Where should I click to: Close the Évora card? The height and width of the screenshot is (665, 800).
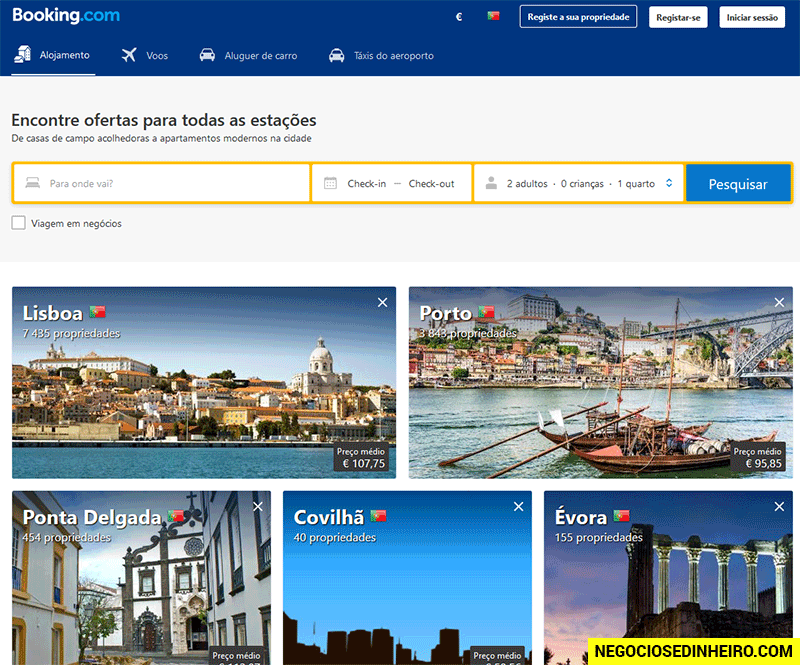pyautogui.click(x=779, y=507)
